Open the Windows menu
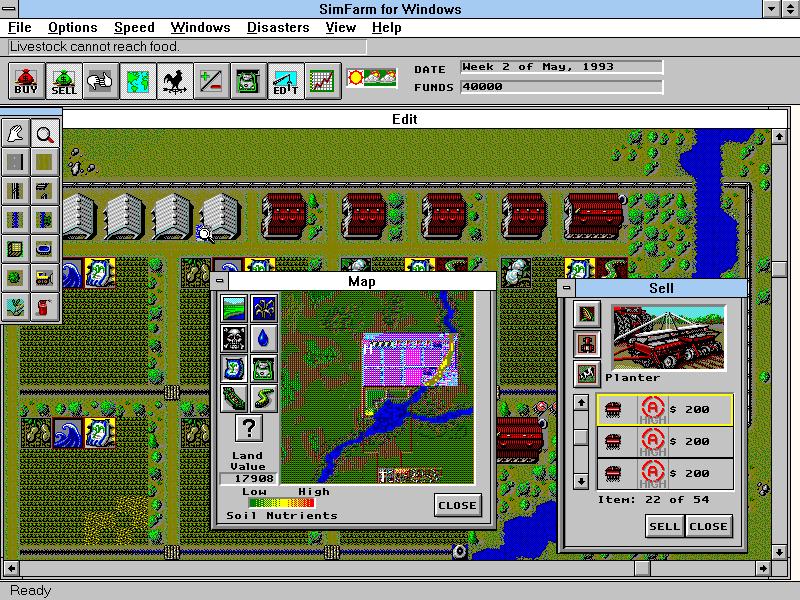 coord(201,28)
